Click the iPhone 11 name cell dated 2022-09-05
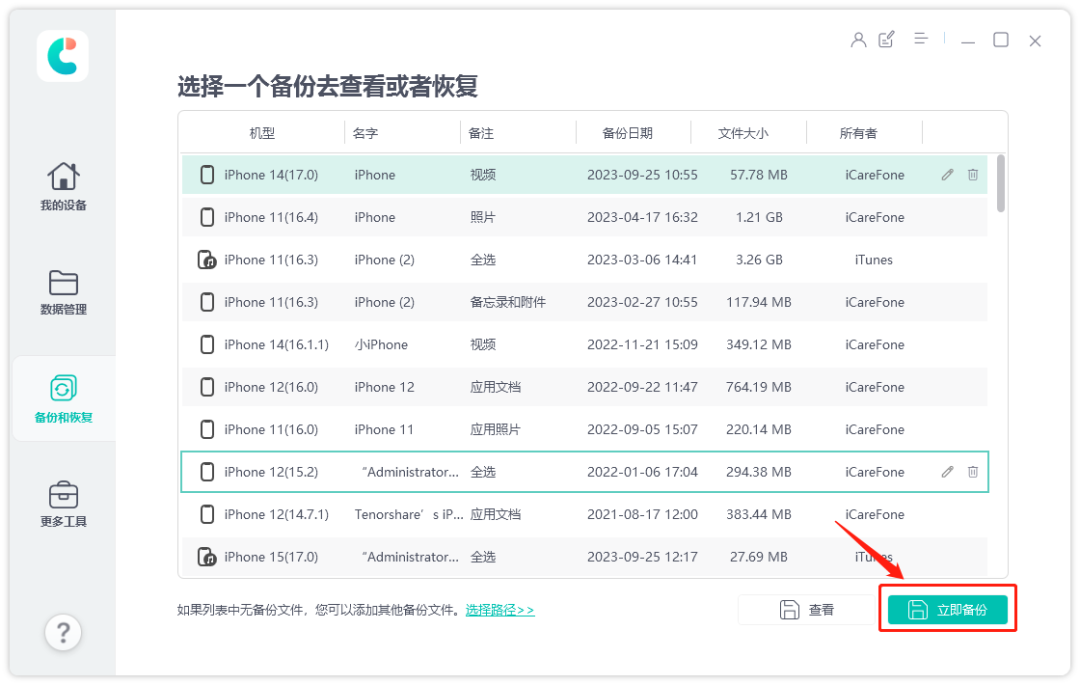 pyautogui.click(x=384, y=430)
